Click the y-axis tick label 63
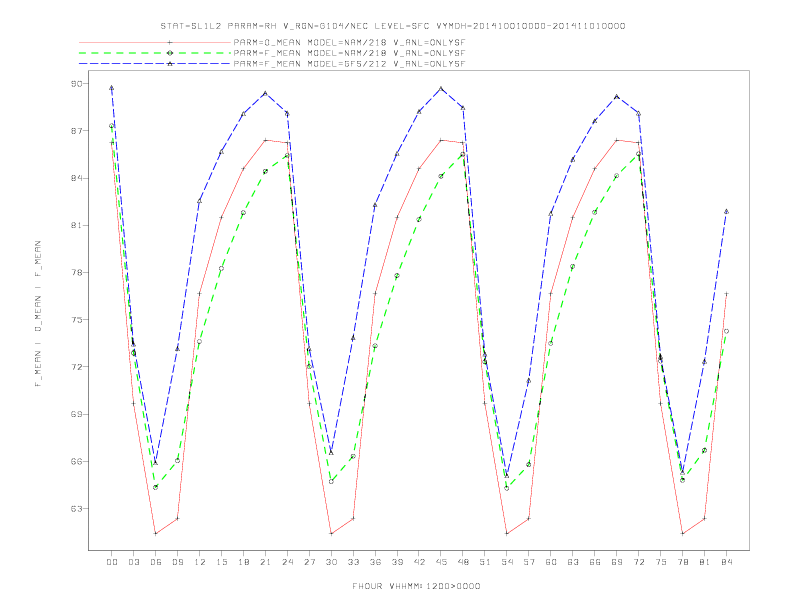Screen dimensions: 792x612 pos(76,508)
